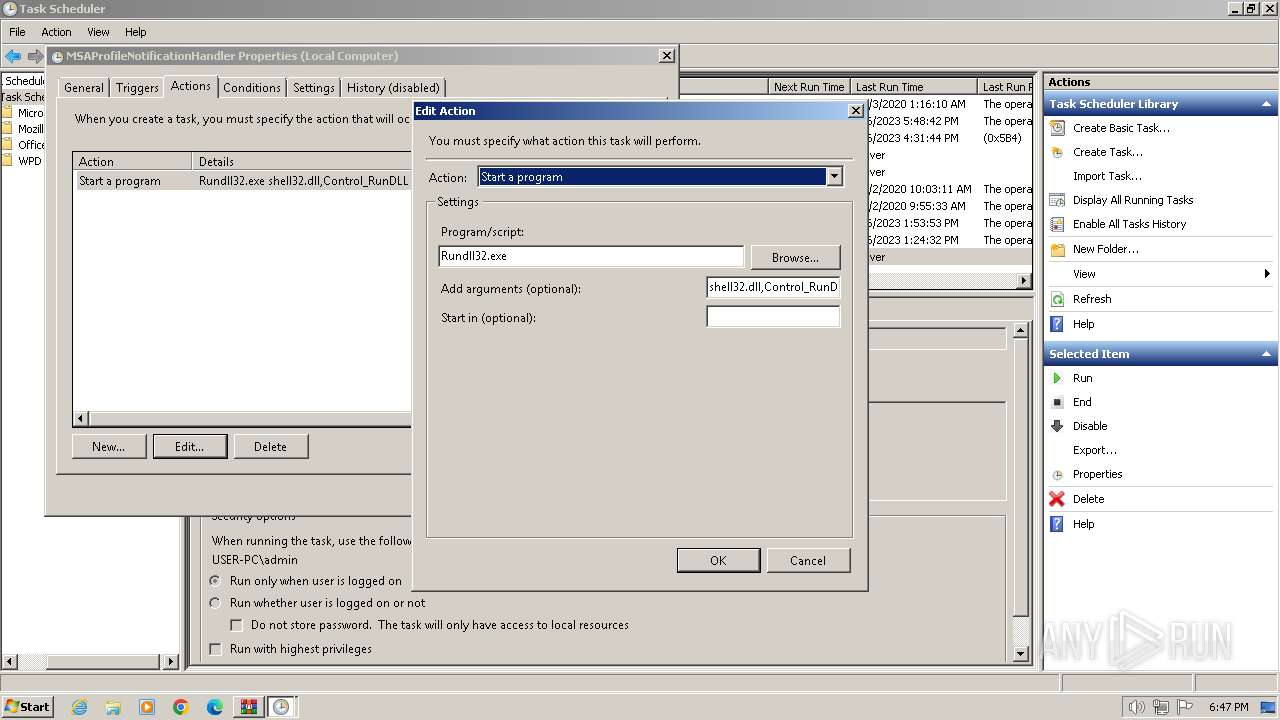Open File Explorer from the taskbar
The image size is (1280, 720).
coord(113,707)
